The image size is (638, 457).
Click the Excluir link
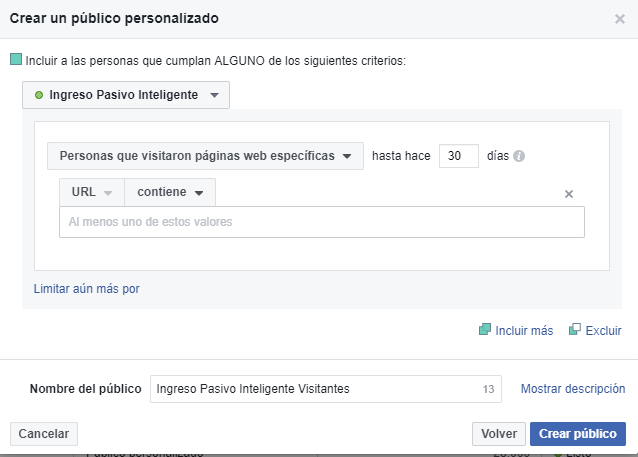click(x=603, y=330)
